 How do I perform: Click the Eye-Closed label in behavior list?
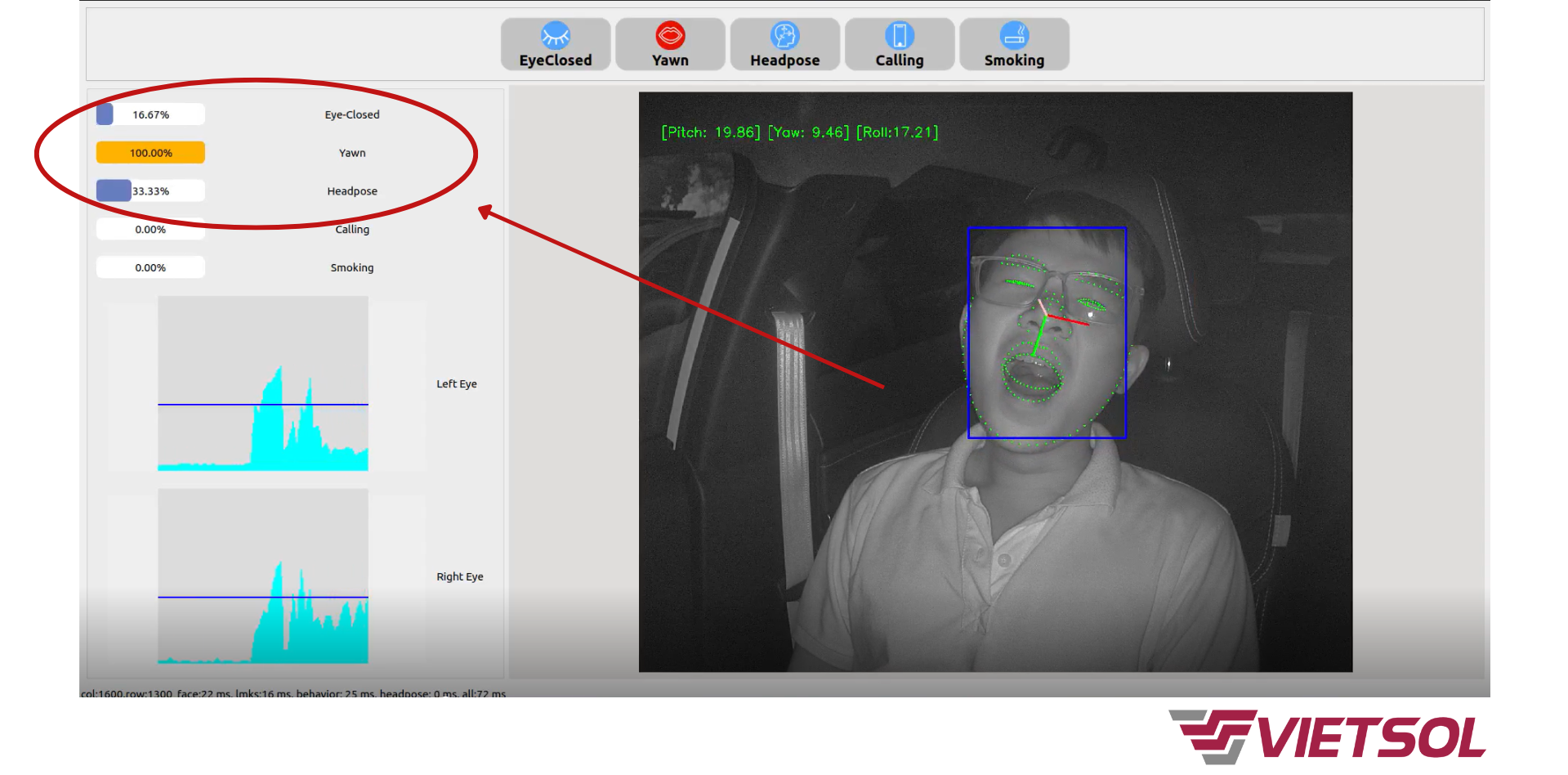(352, 114)
